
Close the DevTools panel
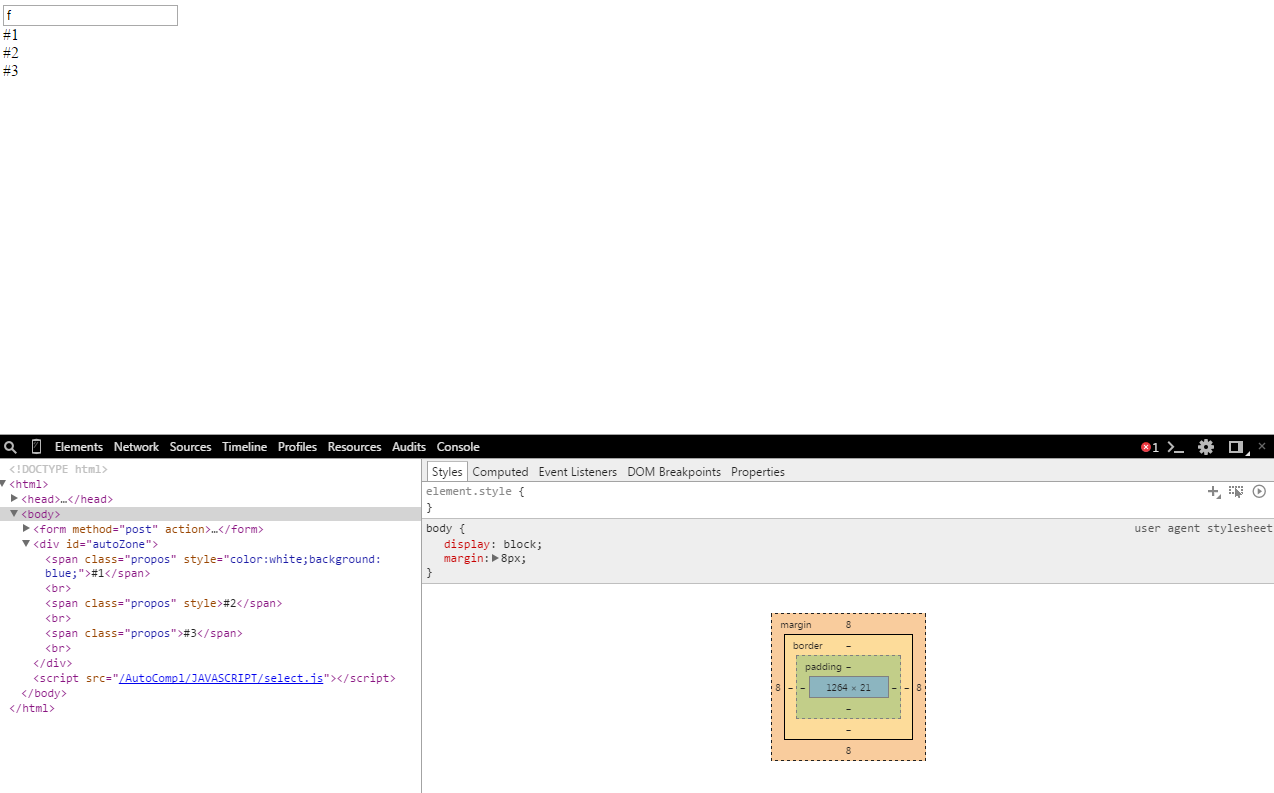[x=1262, y=446]
